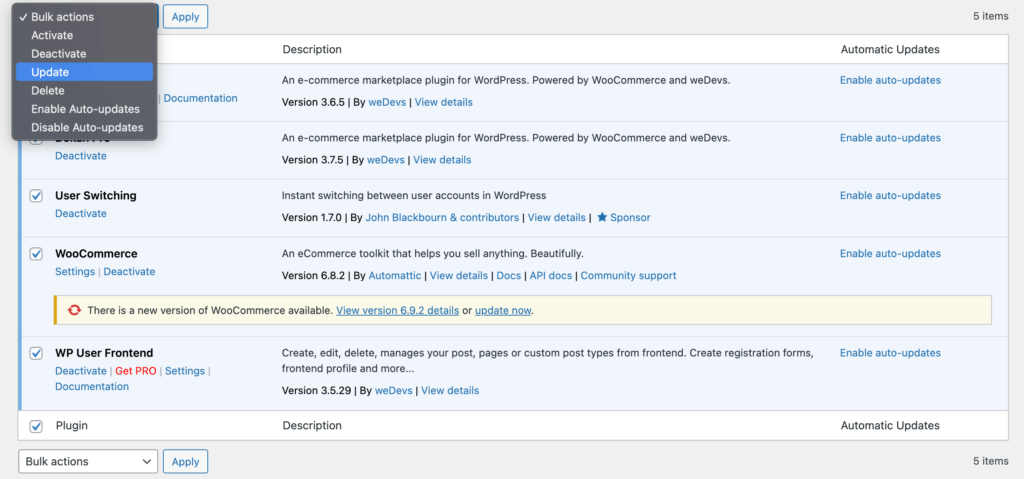The width and height of the screenshot is (1024, 479).
Task: Select Enable Auto-updates in the dropdown list
Action: (x=84, y=108)
